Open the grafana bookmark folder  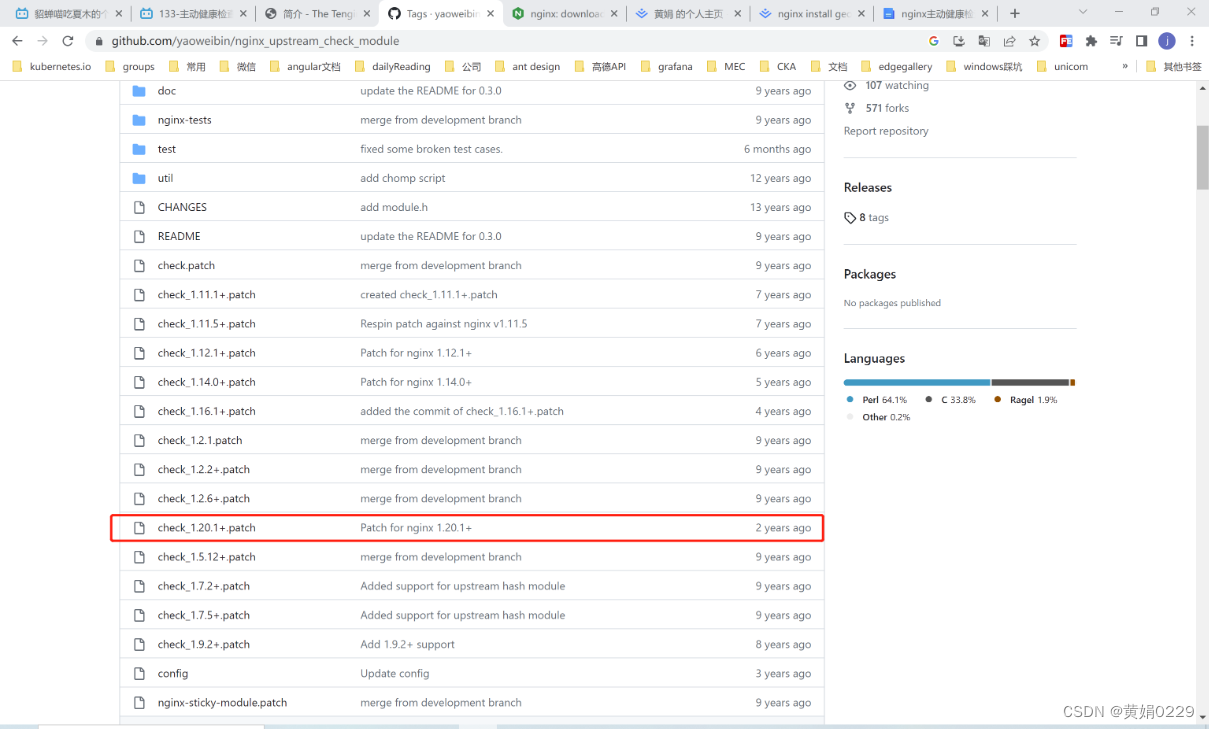pyautogui.click(x=667, y=66)
